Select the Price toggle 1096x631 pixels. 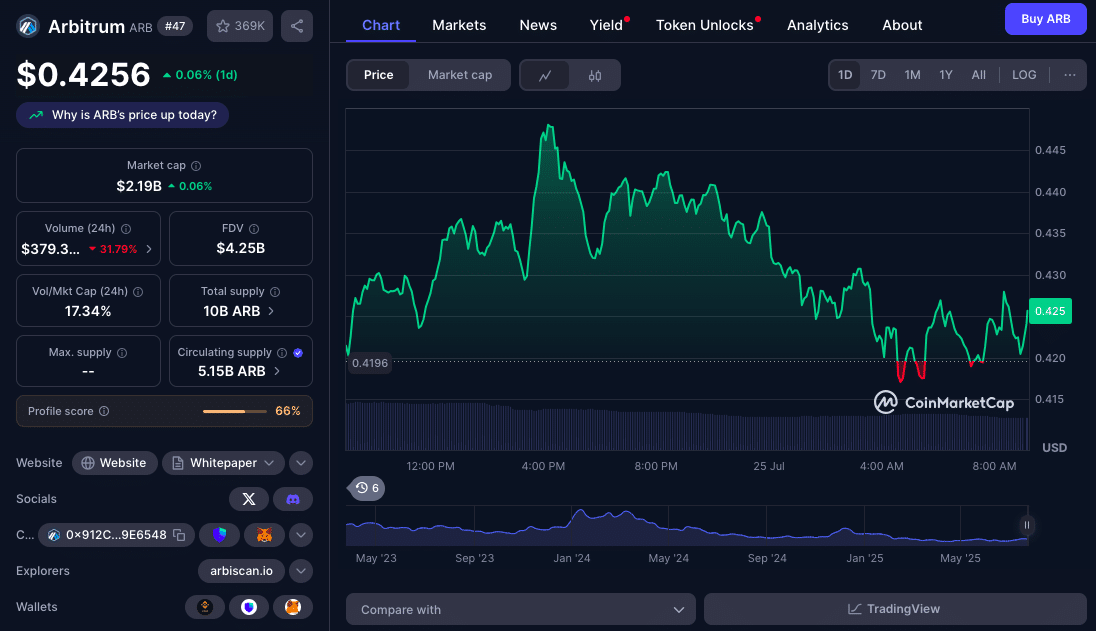click(378, 75)
